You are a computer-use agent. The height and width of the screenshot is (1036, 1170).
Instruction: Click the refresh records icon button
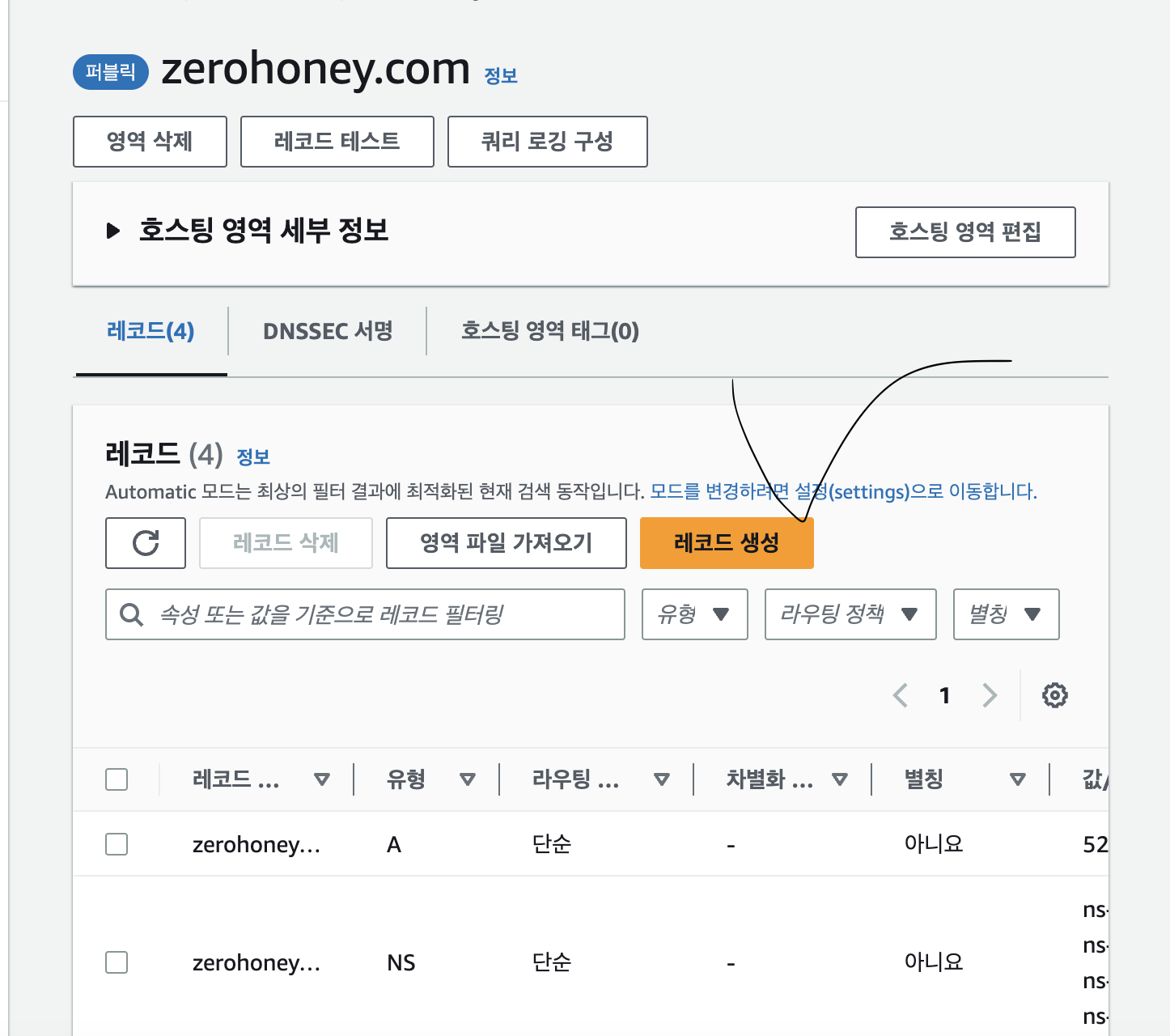point(146,543)
